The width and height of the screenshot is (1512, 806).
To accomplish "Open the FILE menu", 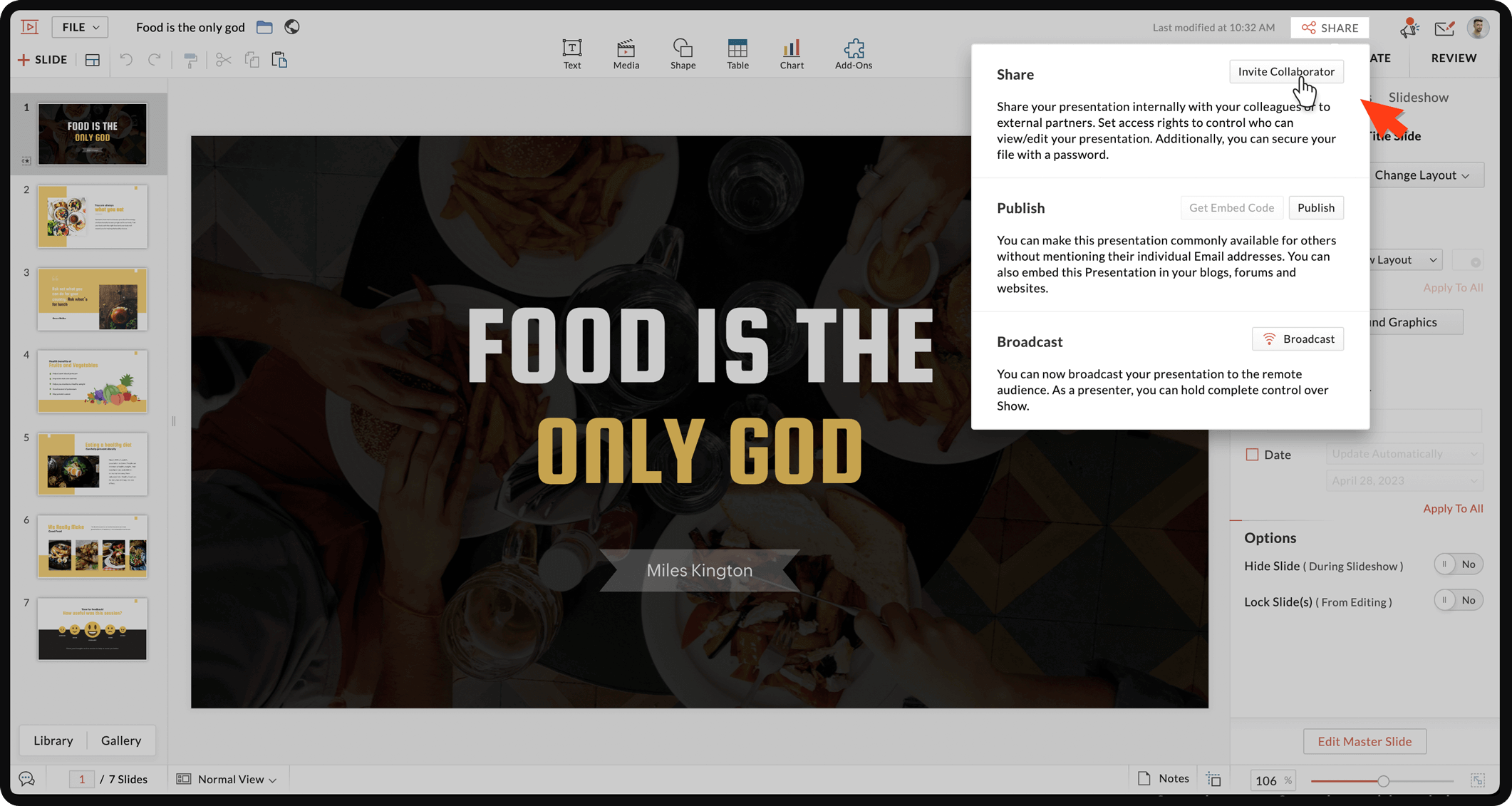I will click(80, 27).
